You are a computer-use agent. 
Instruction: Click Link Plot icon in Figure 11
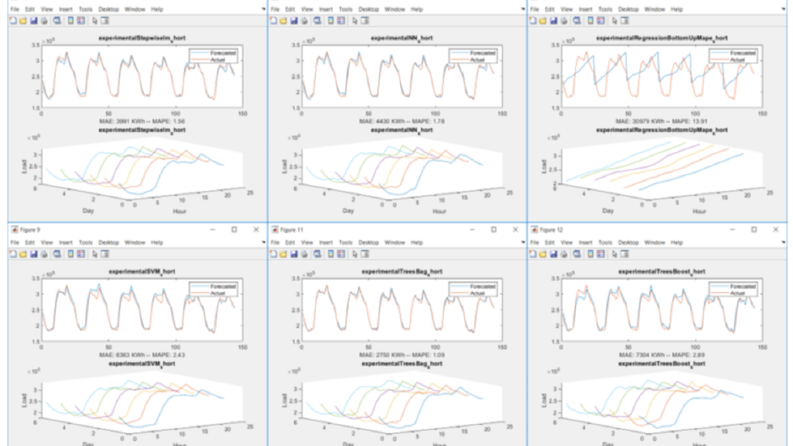pos(317,254)
